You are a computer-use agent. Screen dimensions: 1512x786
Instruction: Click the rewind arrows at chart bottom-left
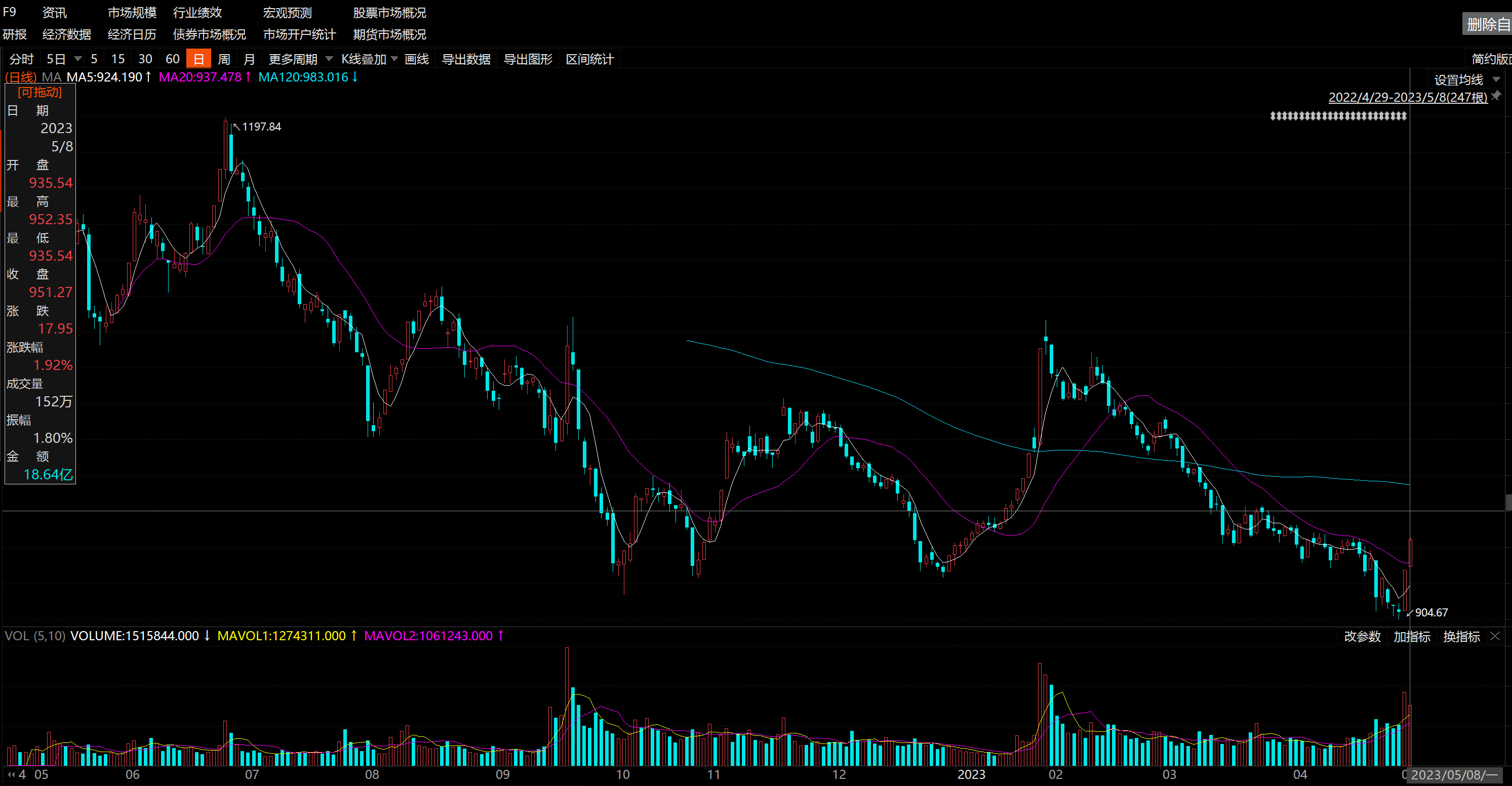tap(11, 774)
